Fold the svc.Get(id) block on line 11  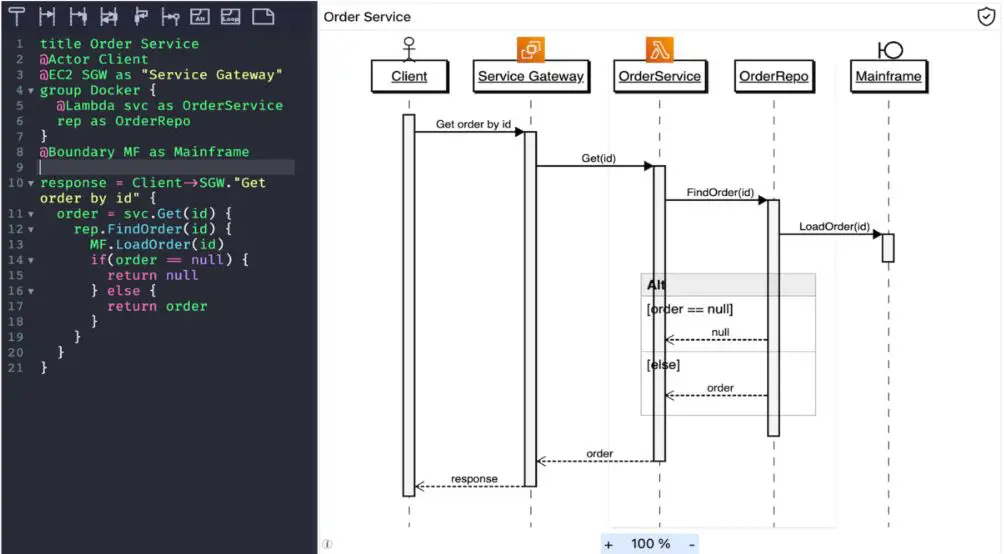[x=30, y=214]
